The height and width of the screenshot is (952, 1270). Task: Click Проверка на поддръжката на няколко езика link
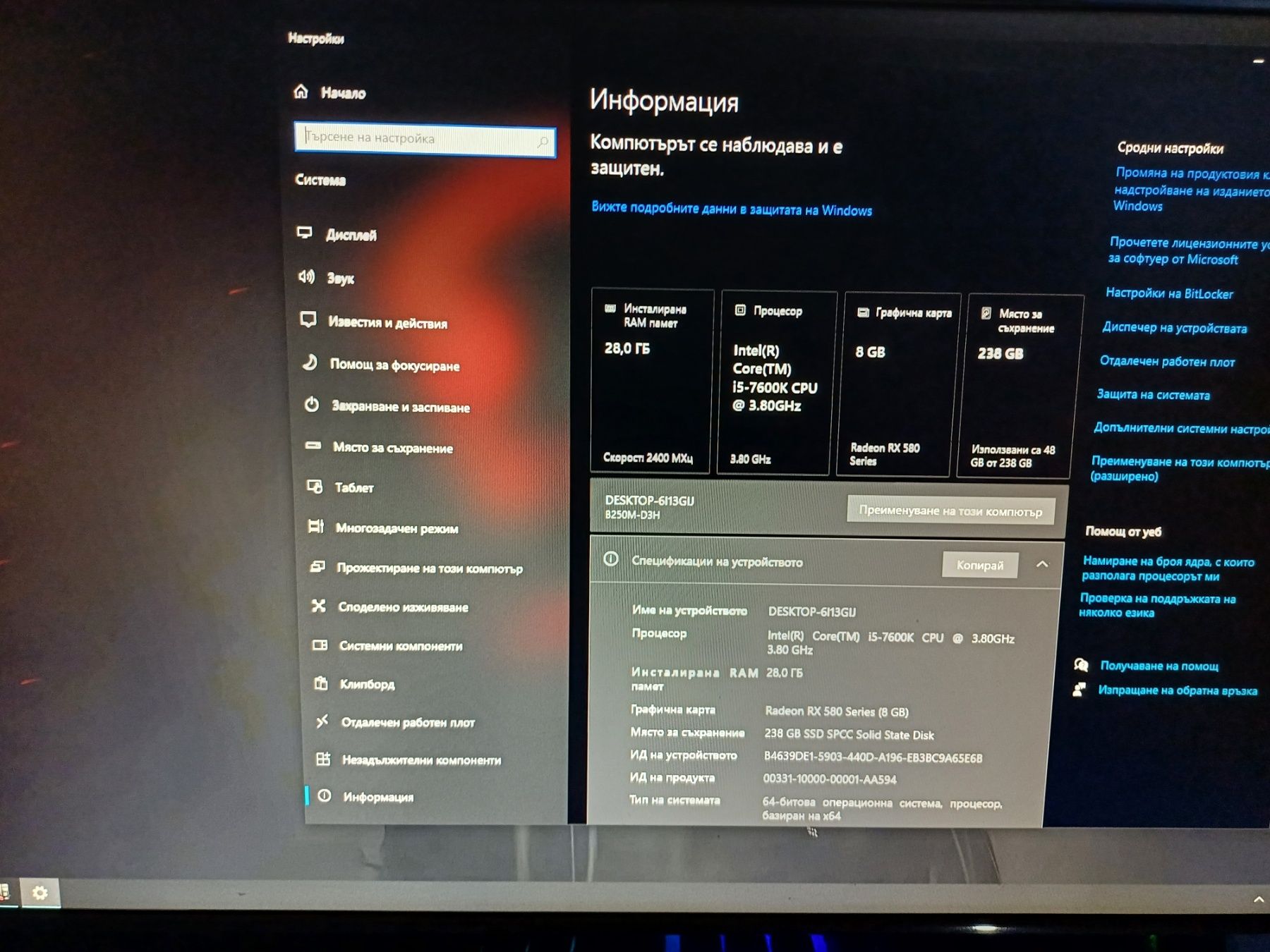click(1157, 605)
